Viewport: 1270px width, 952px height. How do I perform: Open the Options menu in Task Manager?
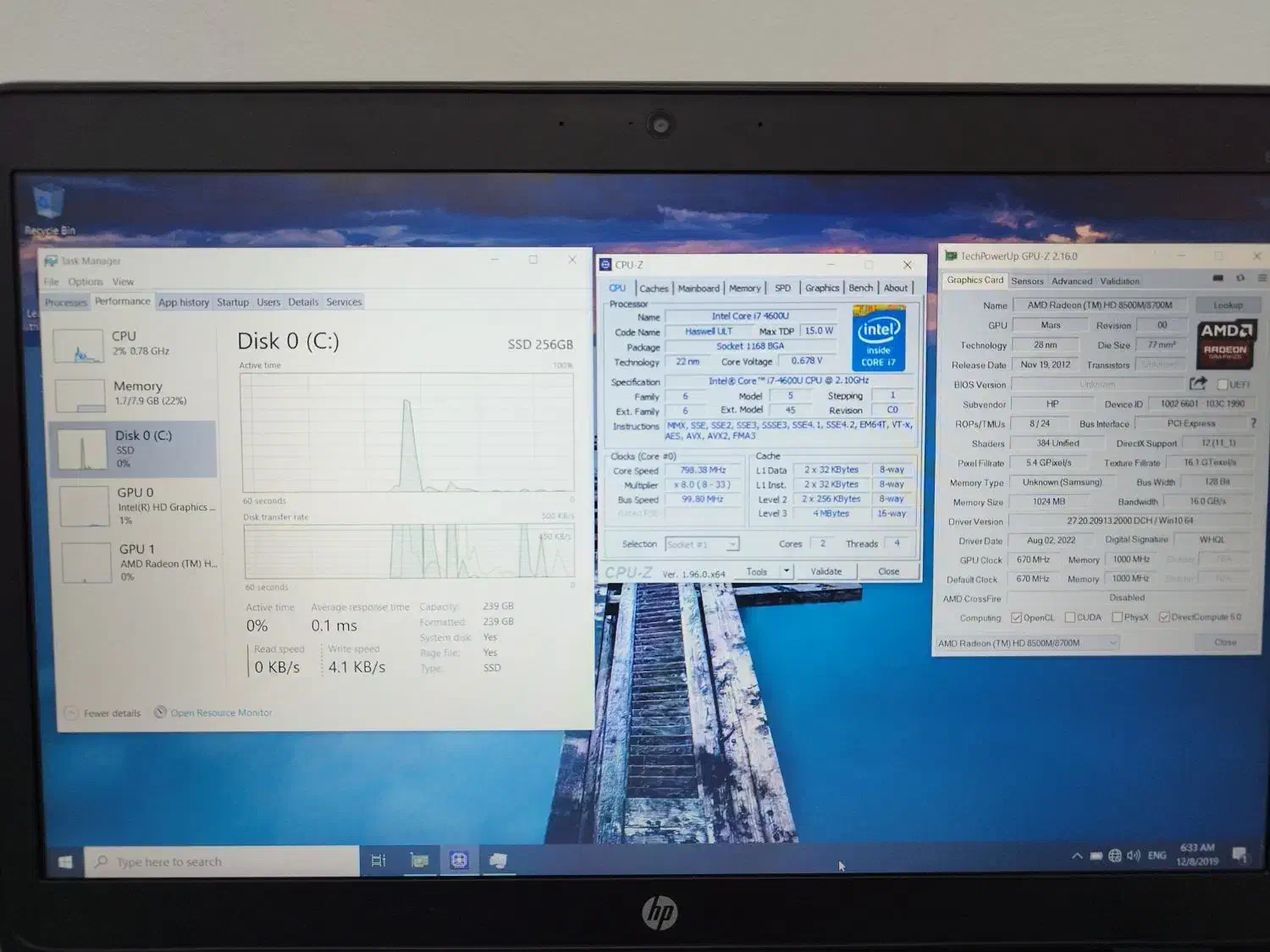click(x=85, y=281)
